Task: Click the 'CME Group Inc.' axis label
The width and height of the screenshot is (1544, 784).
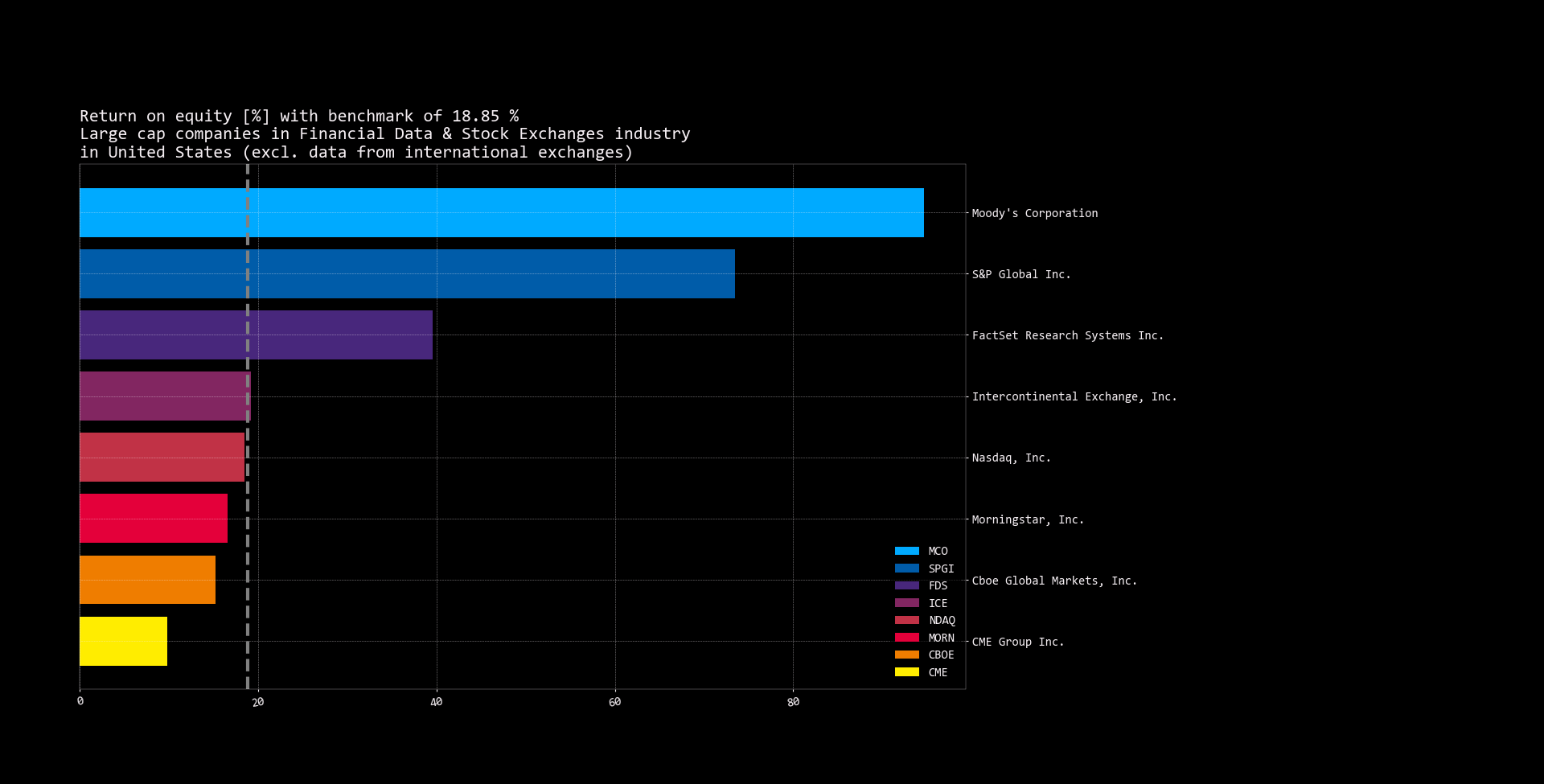Action: 1018,642
